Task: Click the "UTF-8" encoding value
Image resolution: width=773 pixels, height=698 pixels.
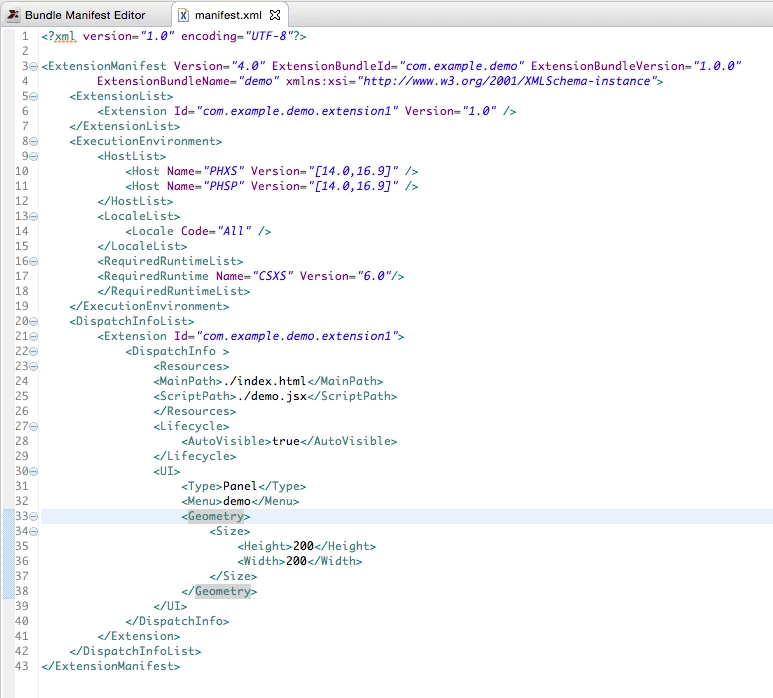Action: click(x=269, y=36)
